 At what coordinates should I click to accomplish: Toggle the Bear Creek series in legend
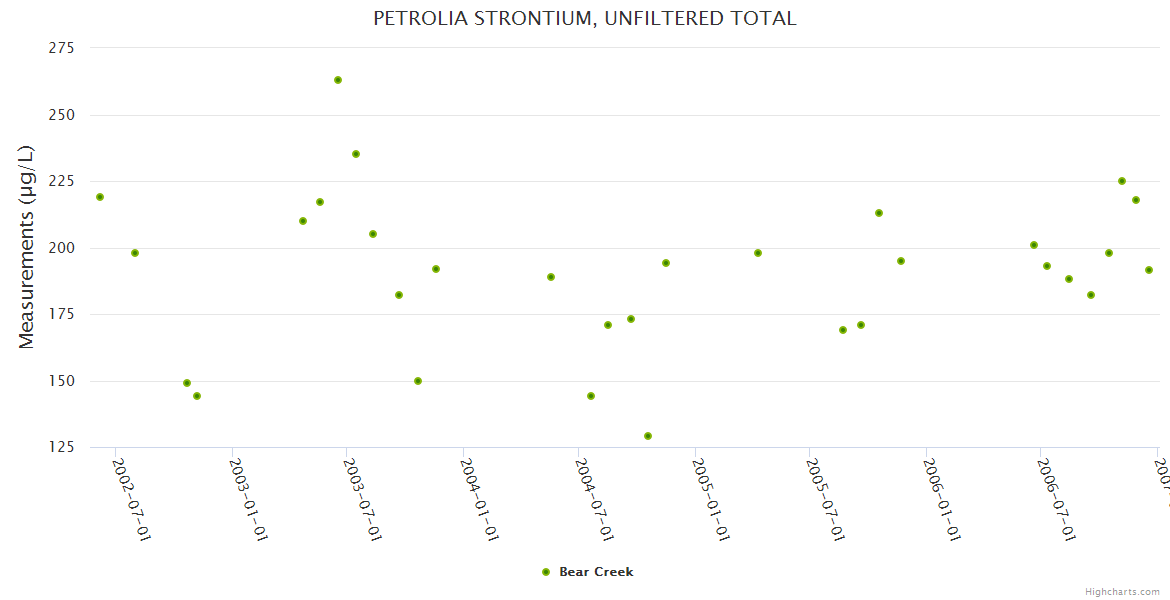point(596,572)
